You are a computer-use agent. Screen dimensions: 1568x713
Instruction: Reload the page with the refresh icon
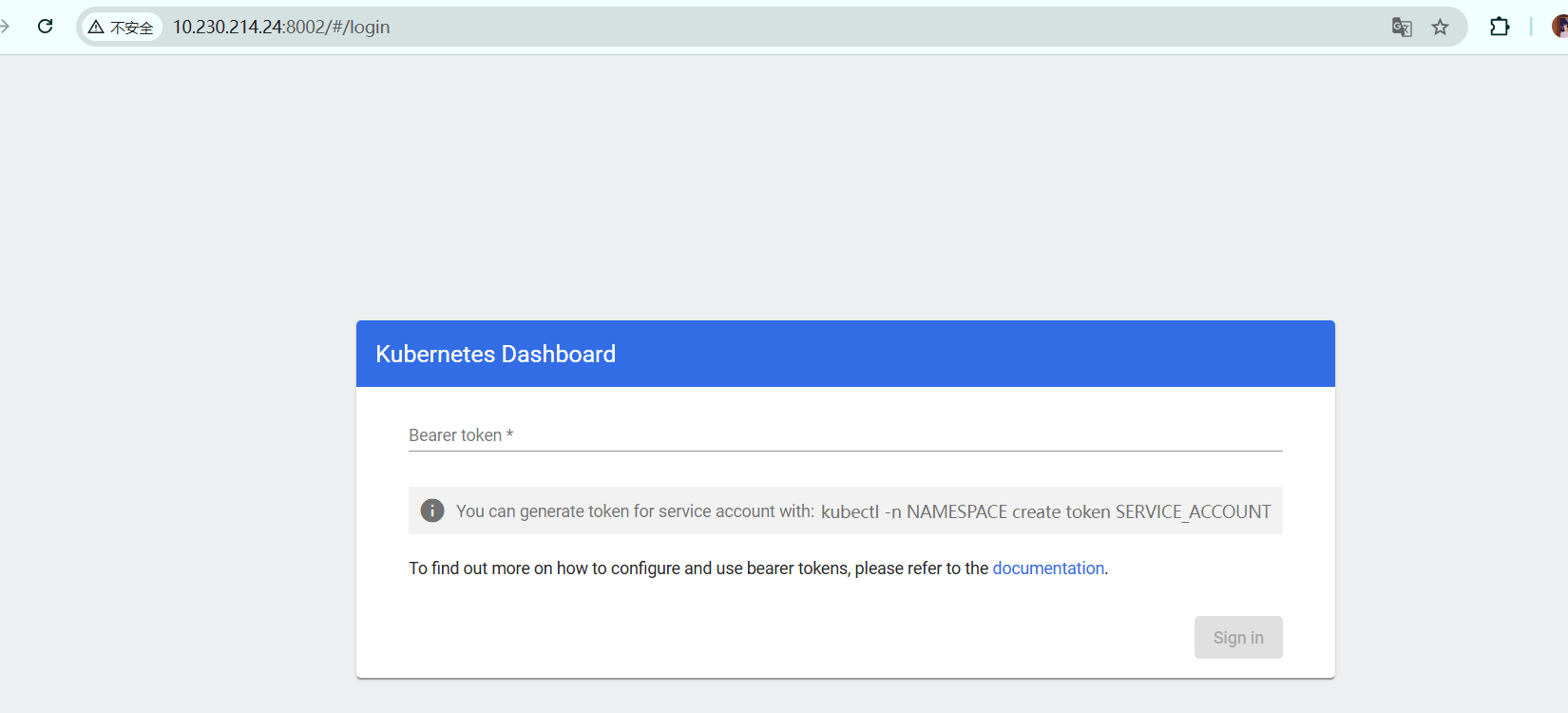[45, 27]
